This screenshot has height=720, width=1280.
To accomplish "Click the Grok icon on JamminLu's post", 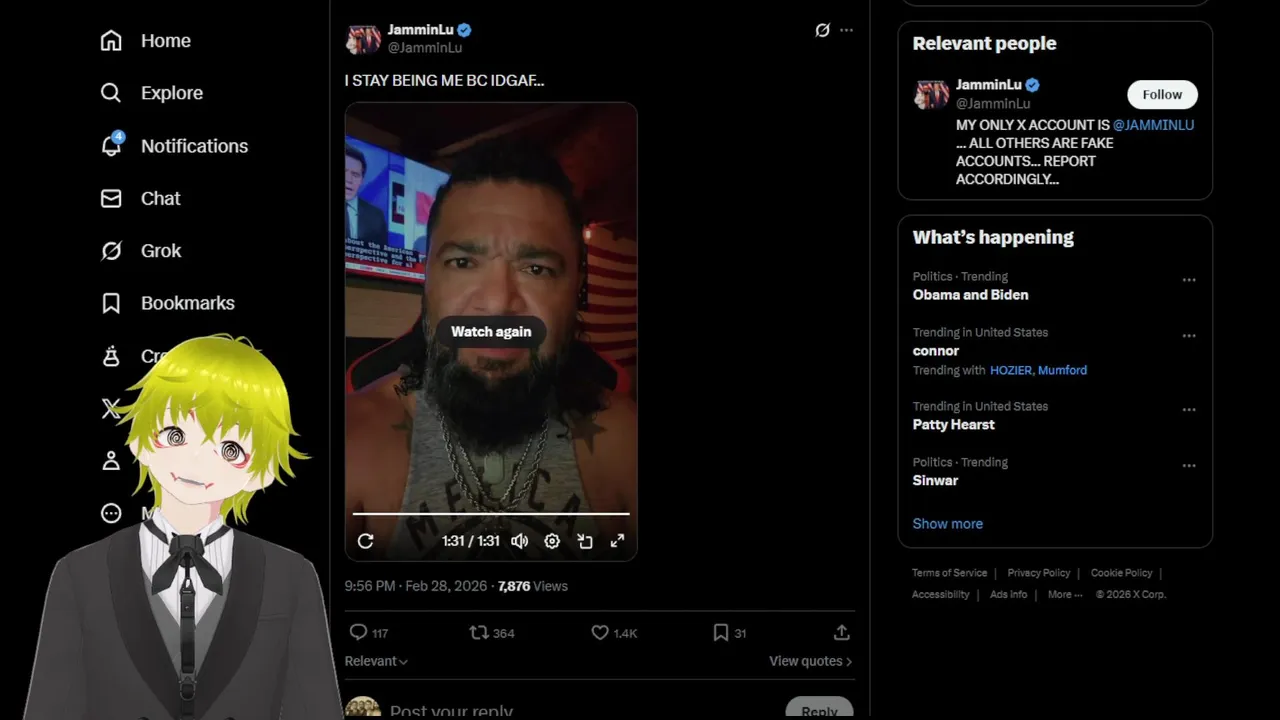I will 822,30.
